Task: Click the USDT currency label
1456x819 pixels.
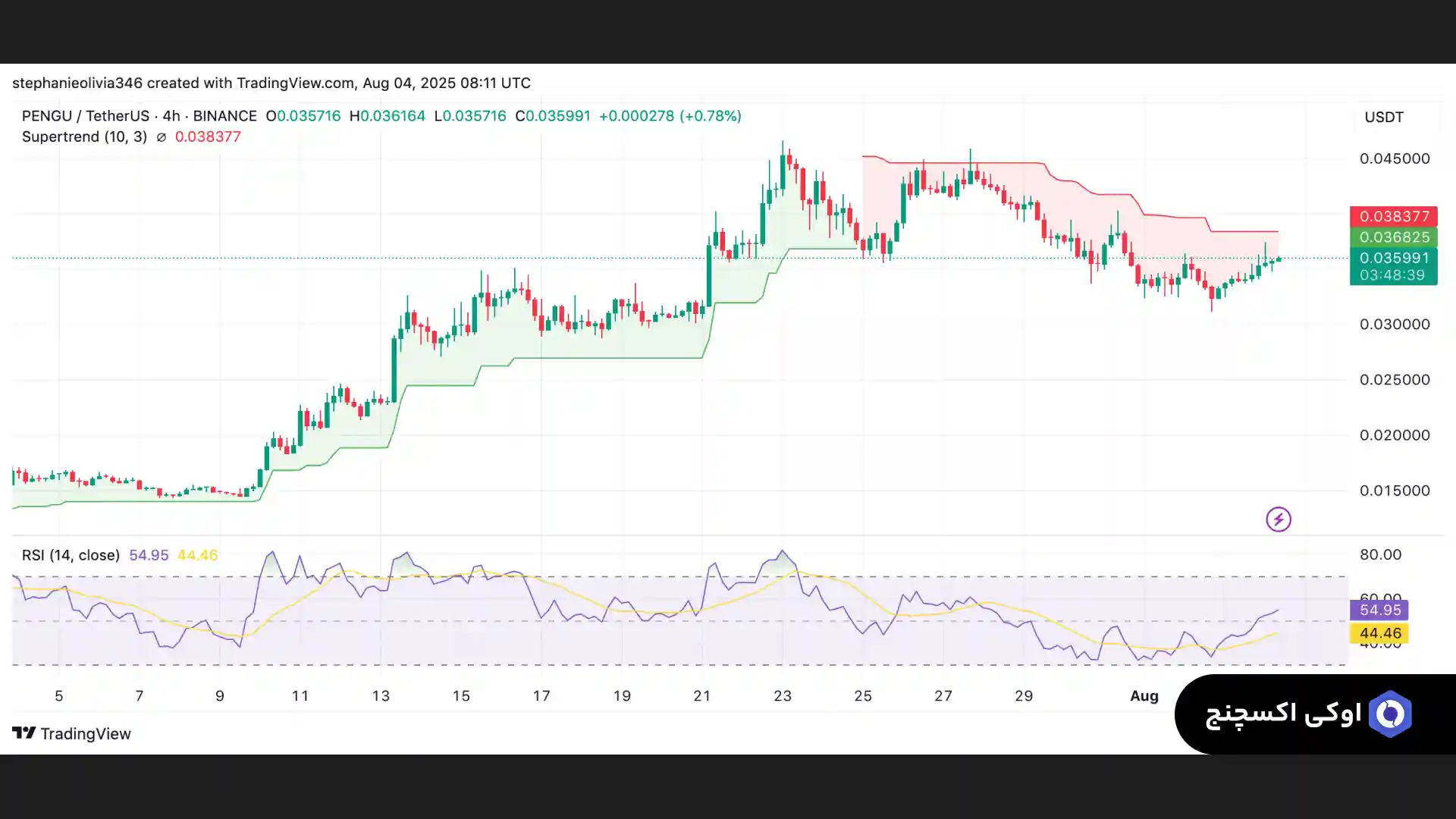Action: click(1383, 118)
